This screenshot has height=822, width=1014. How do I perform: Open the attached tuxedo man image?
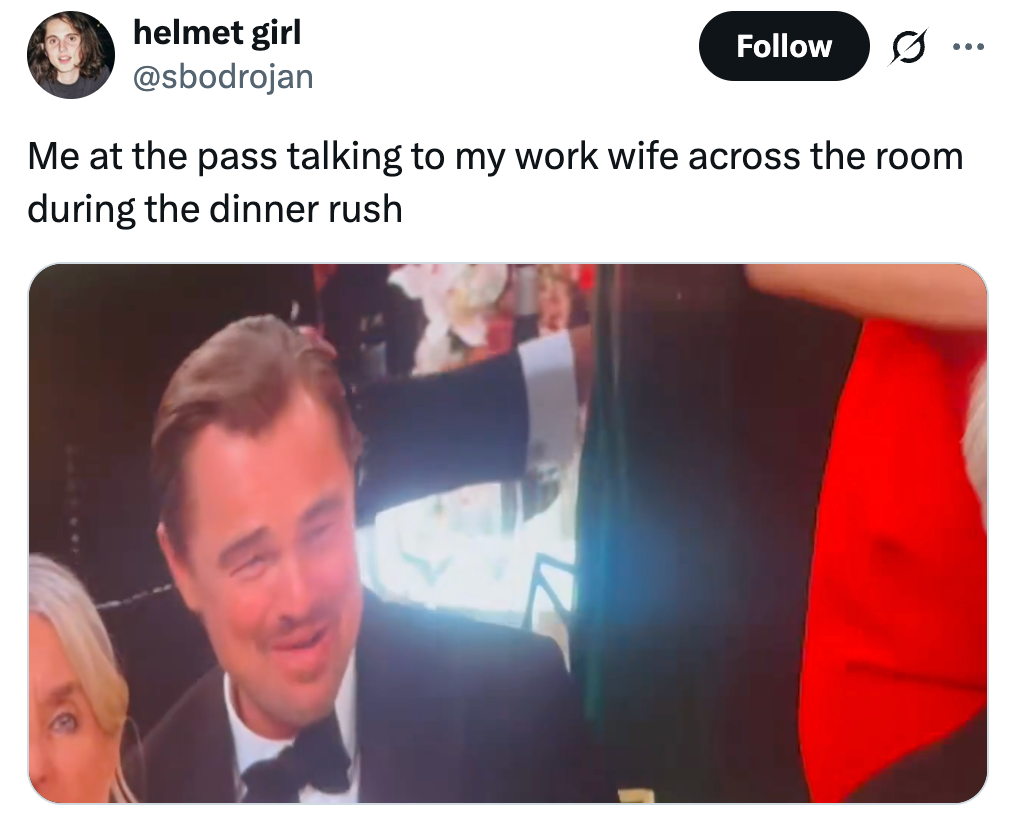click(x=508, y=533)
